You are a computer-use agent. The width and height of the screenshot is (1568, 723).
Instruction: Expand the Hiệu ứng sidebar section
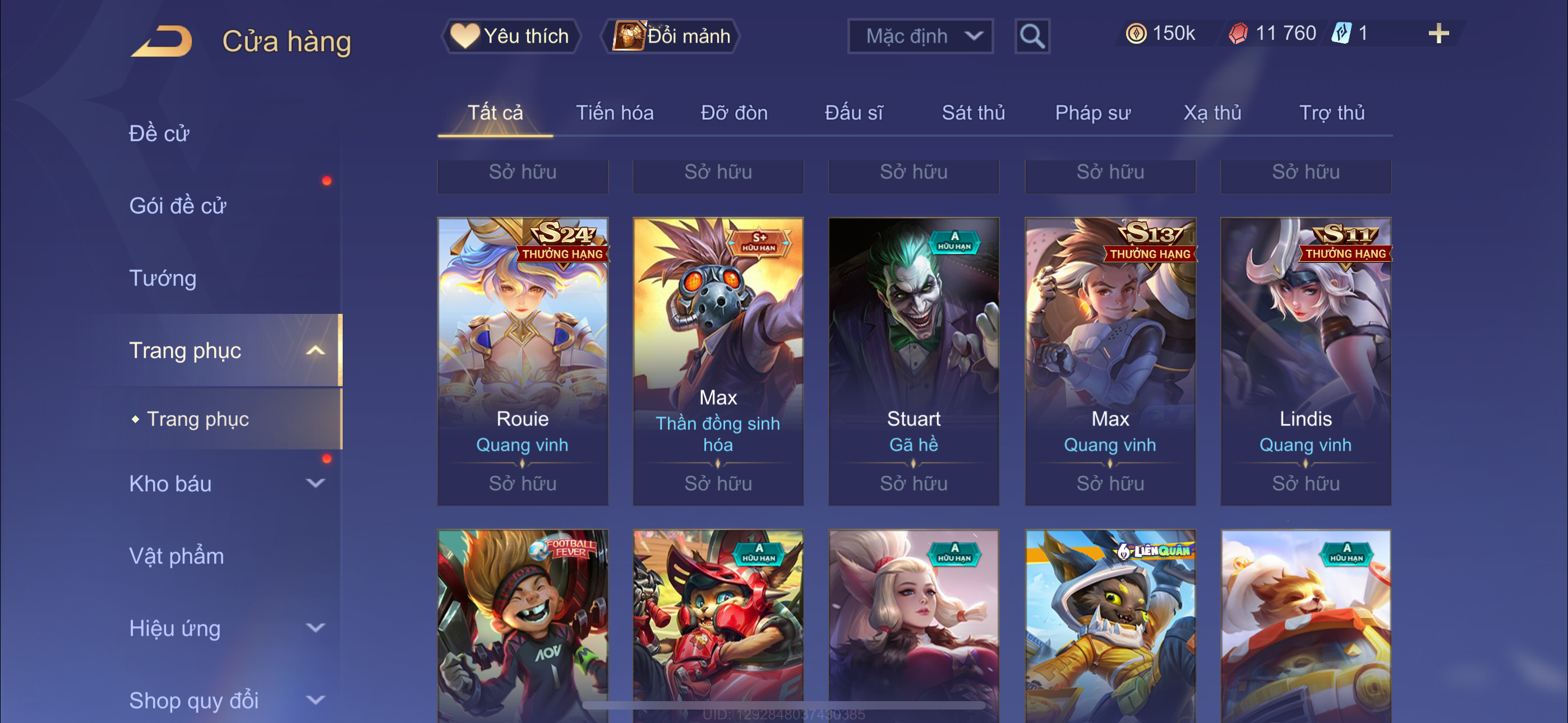tap(315, 628)
